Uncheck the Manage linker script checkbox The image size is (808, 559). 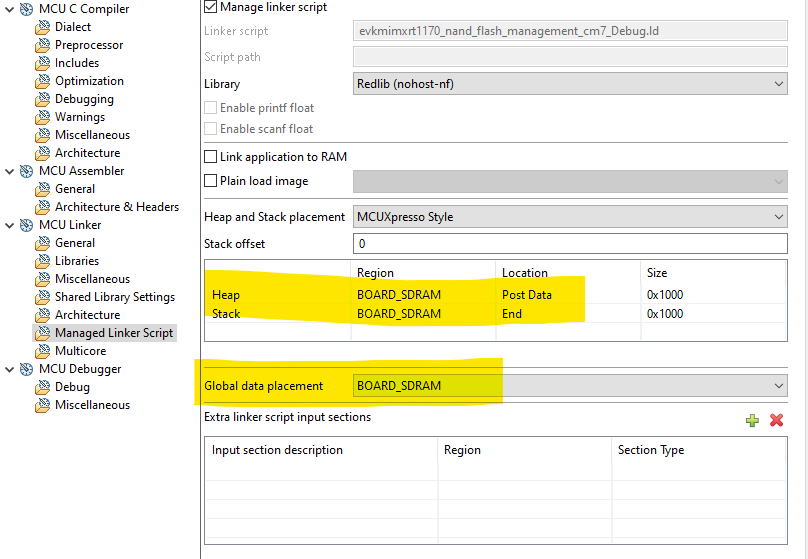211,7
